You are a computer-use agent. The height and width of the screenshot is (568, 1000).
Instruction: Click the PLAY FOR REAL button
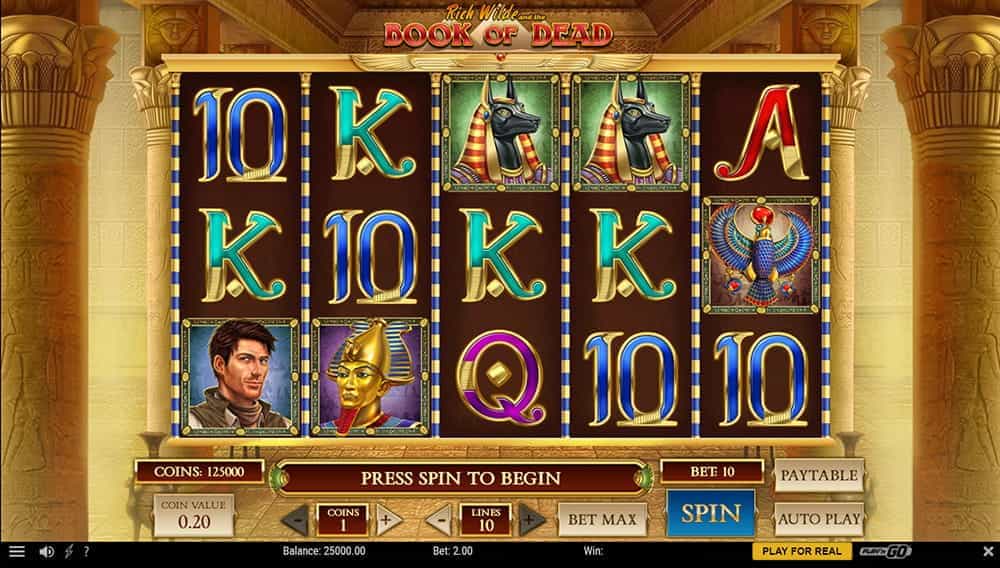click(802, 551)
